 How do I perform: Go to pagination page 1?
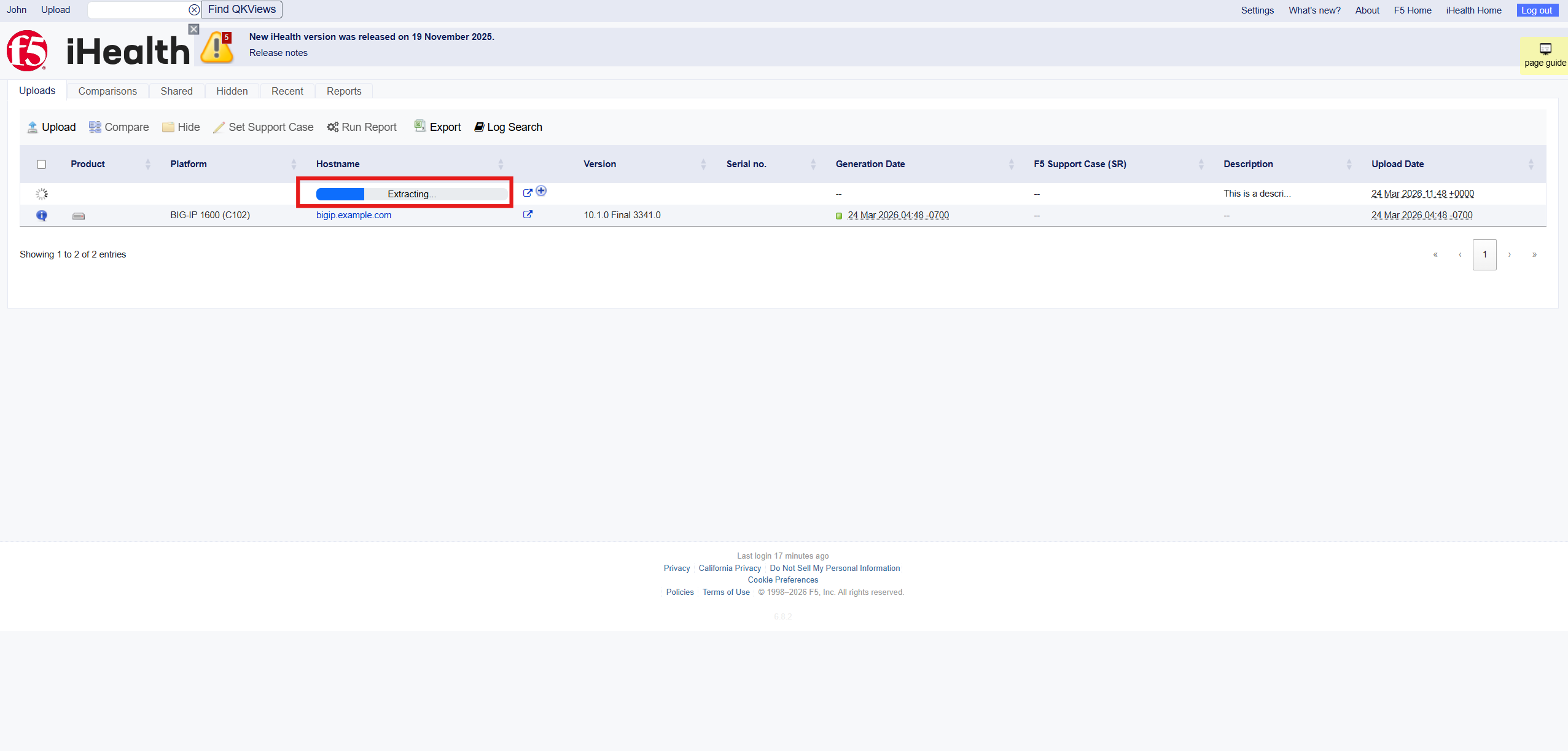1484,254
